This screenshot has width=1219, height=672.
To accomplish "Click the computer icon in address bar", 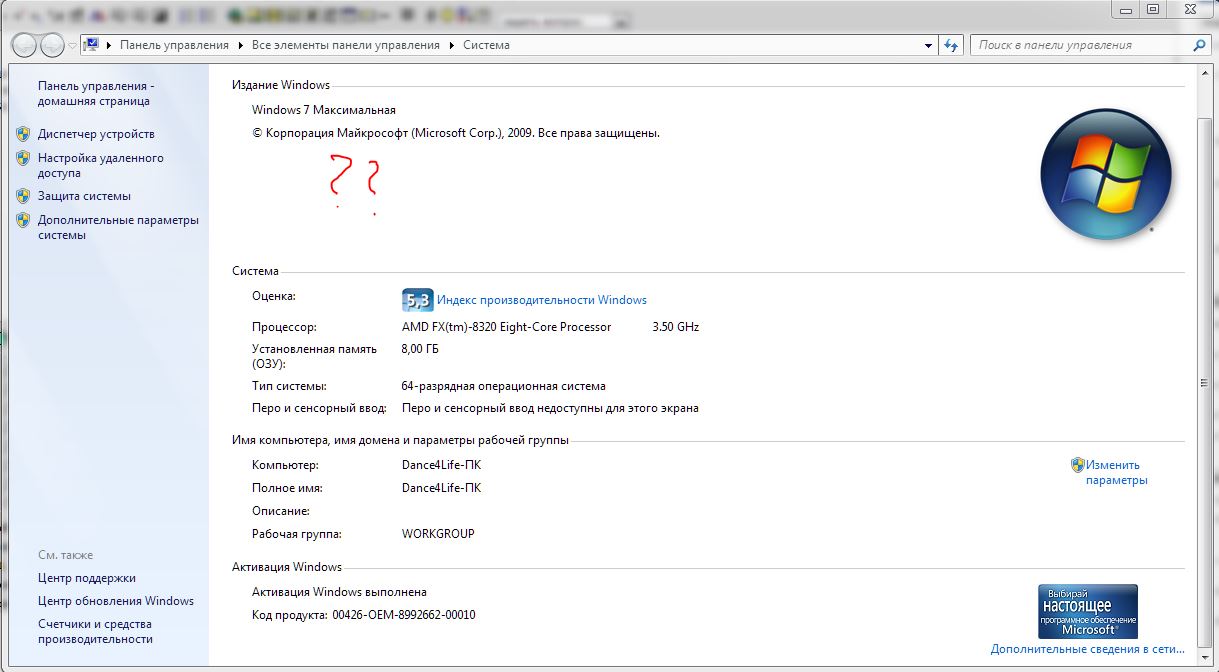I will pos(92,45).
